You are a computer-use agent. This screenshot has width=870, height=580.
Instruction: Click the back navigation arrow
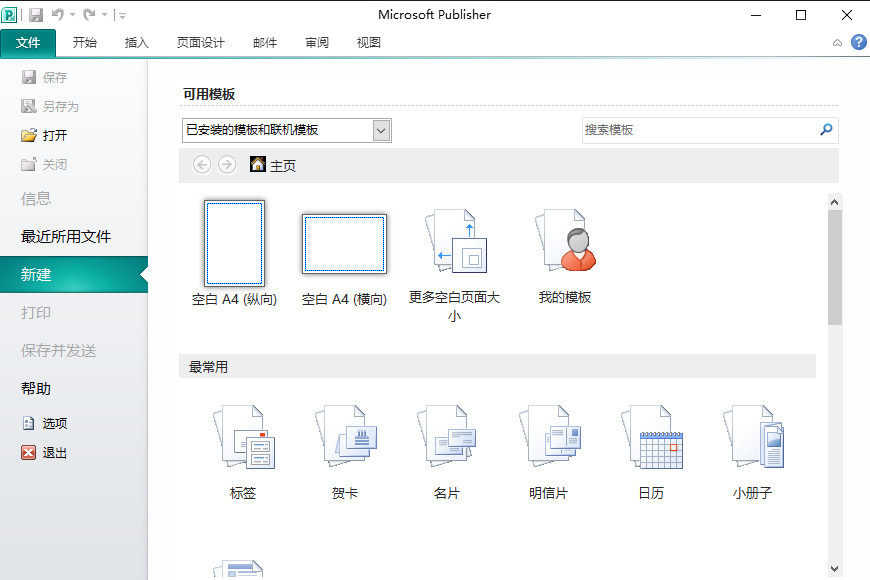[x=202, y=165]
